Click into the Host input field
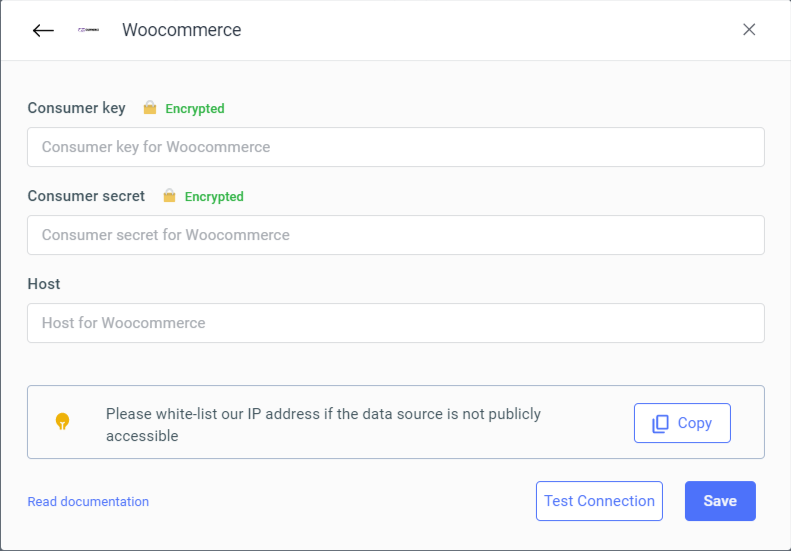791x551 pixels. 395,323
